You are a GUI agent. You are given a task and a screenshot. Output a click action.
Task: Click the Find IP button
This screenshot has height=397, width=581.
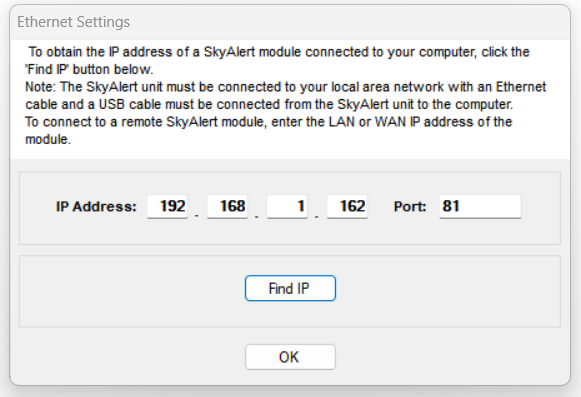pos(290,288)
